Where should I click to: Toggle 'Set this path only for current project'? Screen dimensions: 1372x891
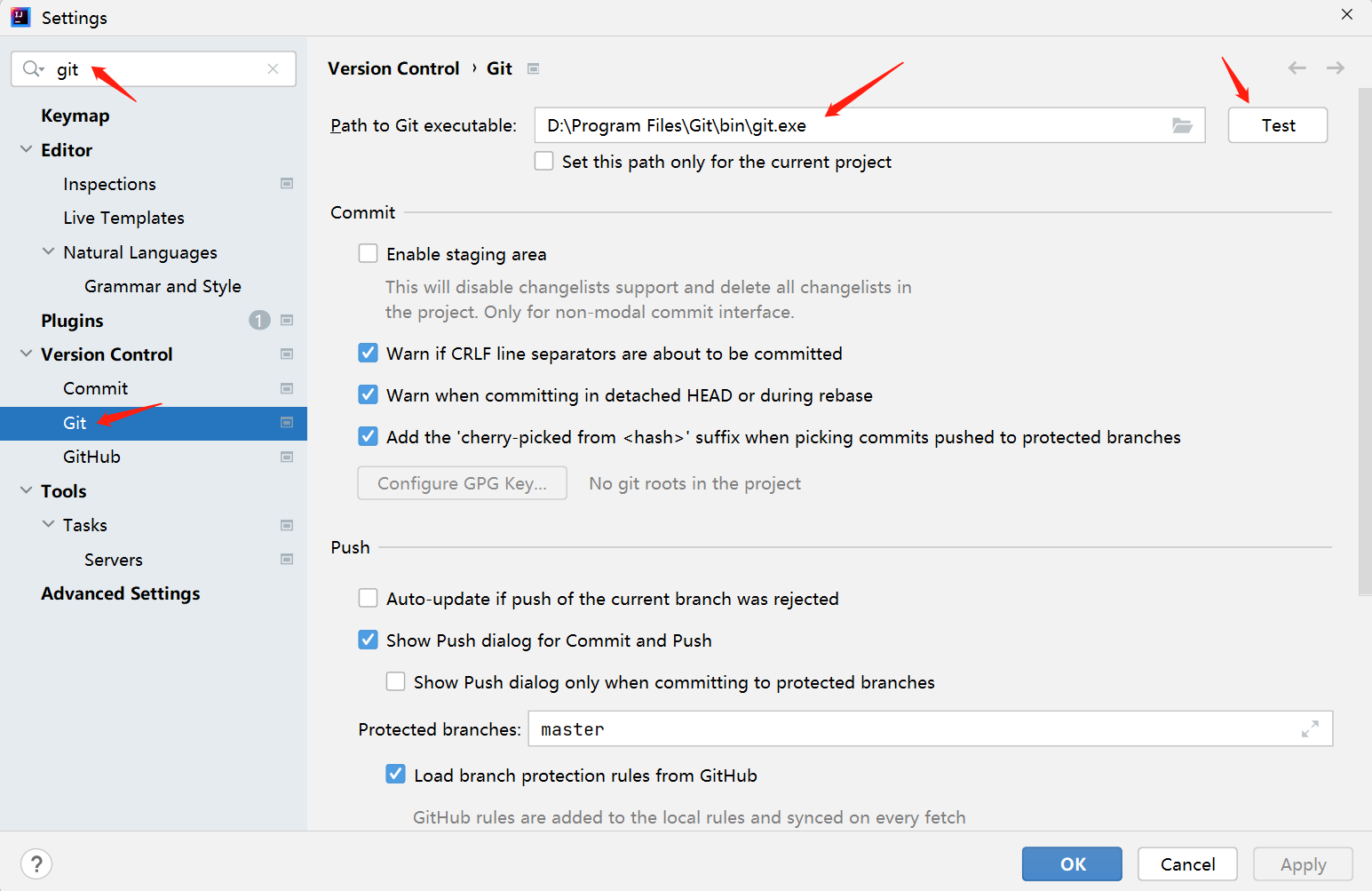(x=544, y=161)
